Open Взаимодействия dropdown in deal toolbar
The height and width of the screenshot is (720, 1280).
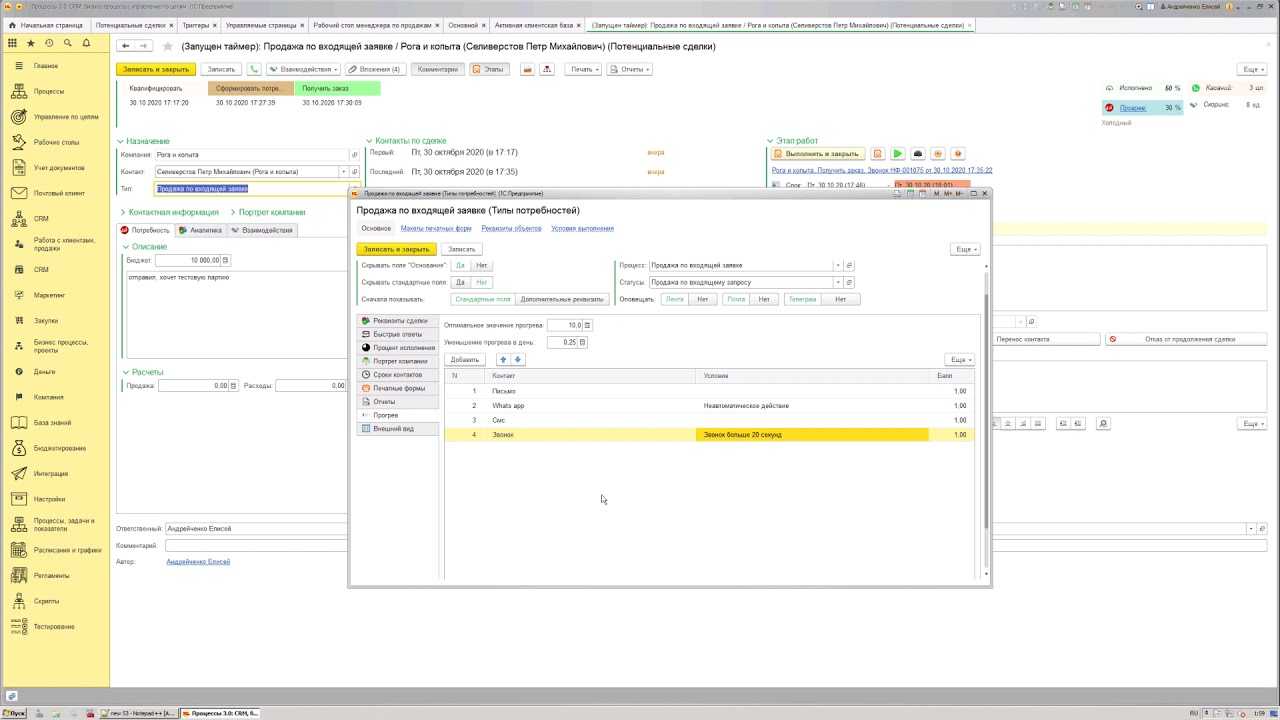pos(302,69)
